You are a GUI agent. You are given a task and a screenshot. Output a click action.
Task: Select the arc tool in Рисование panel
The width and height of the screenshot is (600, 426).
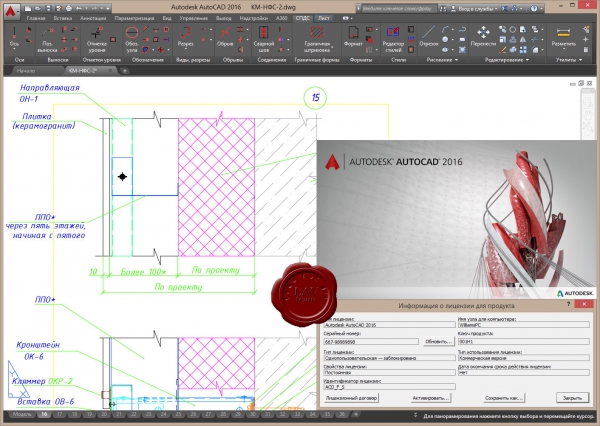(445, 29)
